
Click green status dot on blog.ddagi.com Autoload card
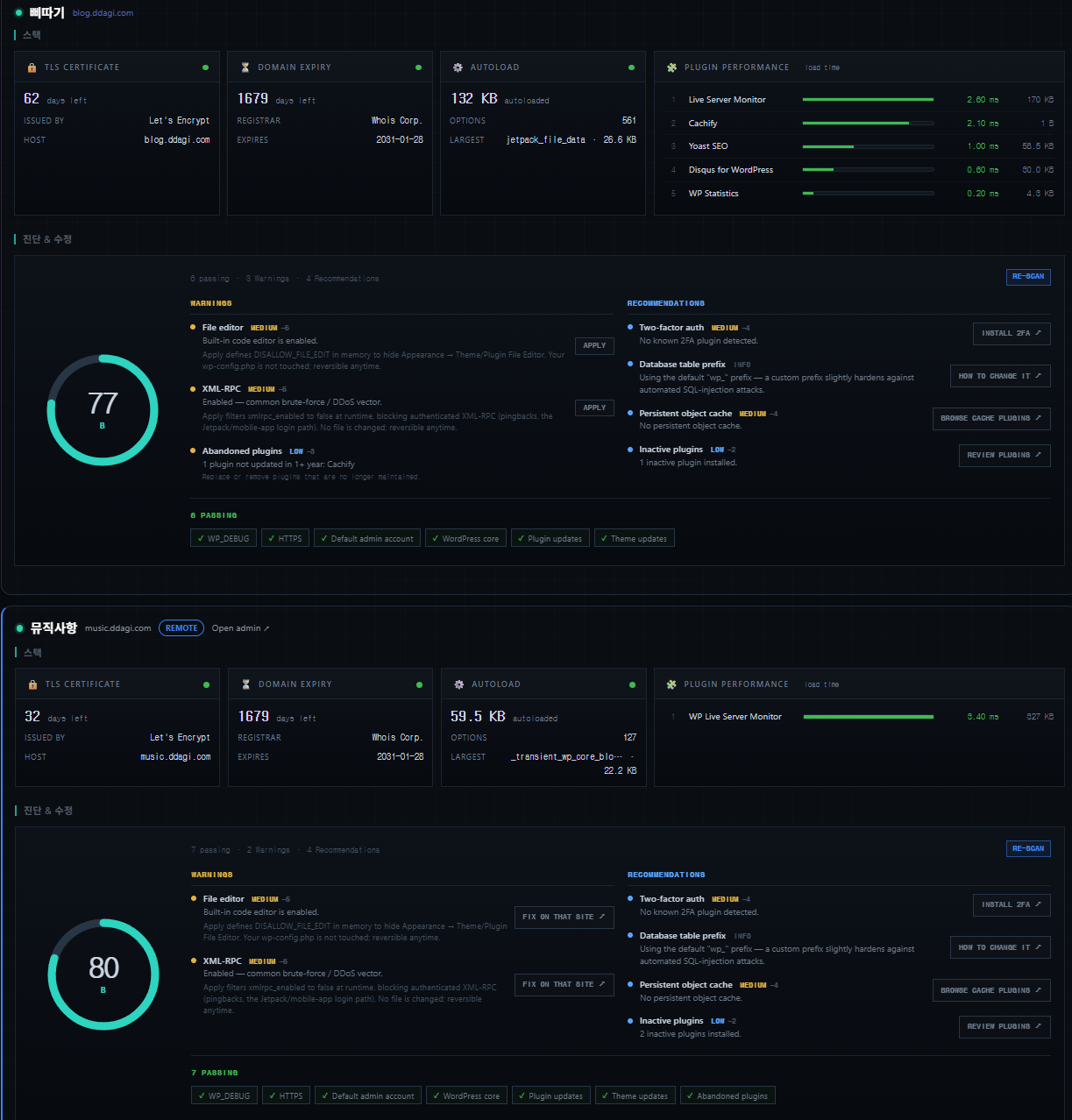pyautogui.click(x=631, y=67)
